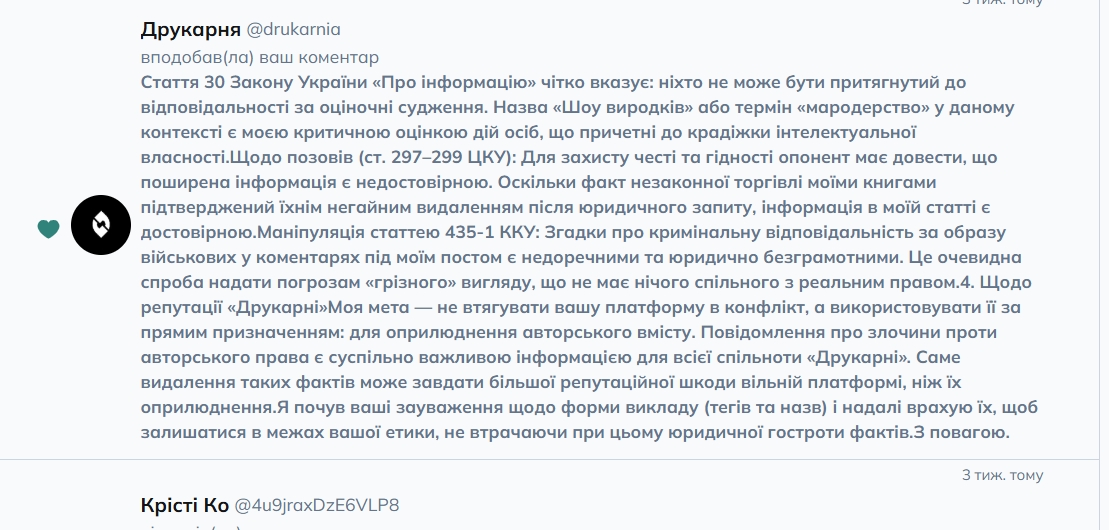Screen dimensions: 1109x530
Task: Click the line starting "видалення таких фактів"
Action: pos(546,382)
